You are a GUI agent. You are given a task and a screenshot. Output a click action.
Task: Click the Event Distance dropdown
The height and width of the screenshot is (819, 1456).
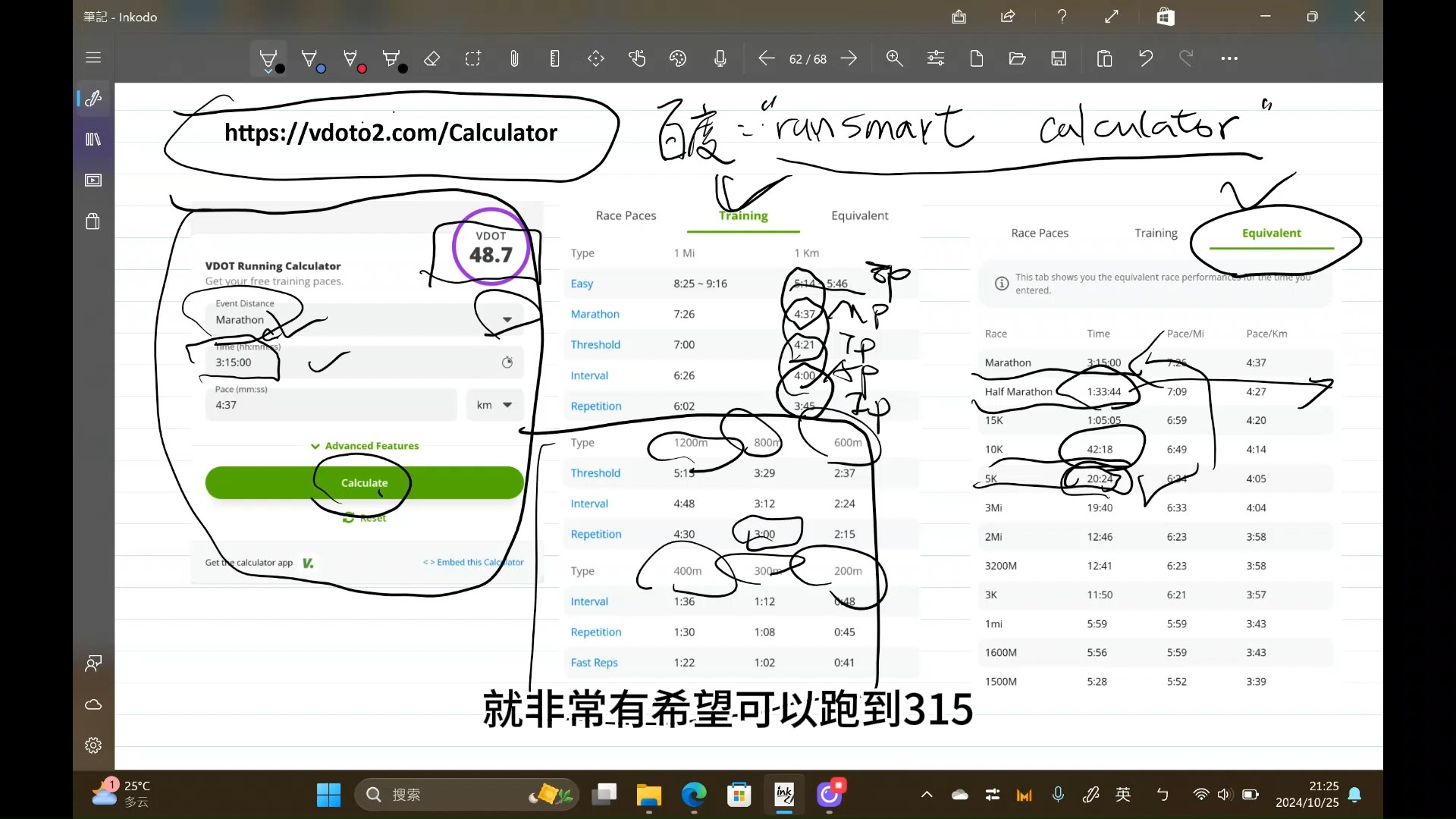(507, 319)
